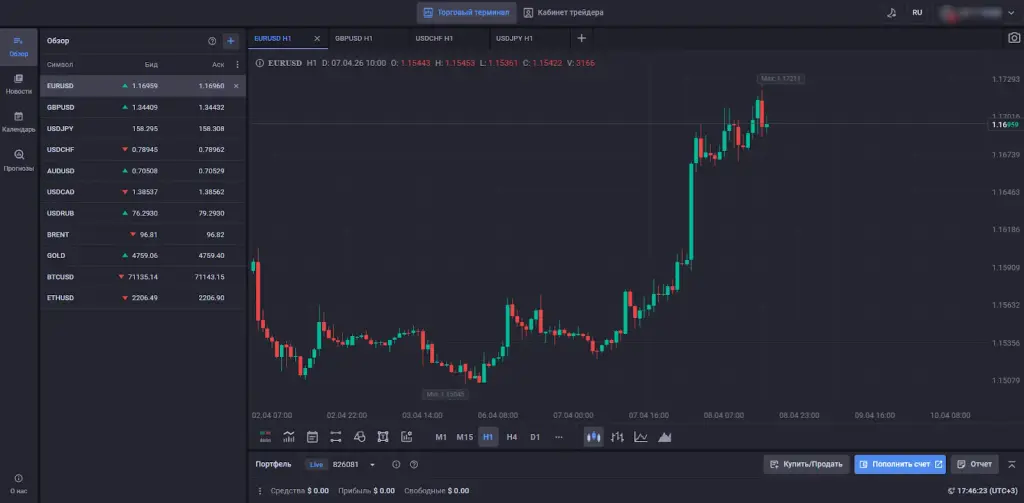Add a symbol with the plus button

point(231,41)
